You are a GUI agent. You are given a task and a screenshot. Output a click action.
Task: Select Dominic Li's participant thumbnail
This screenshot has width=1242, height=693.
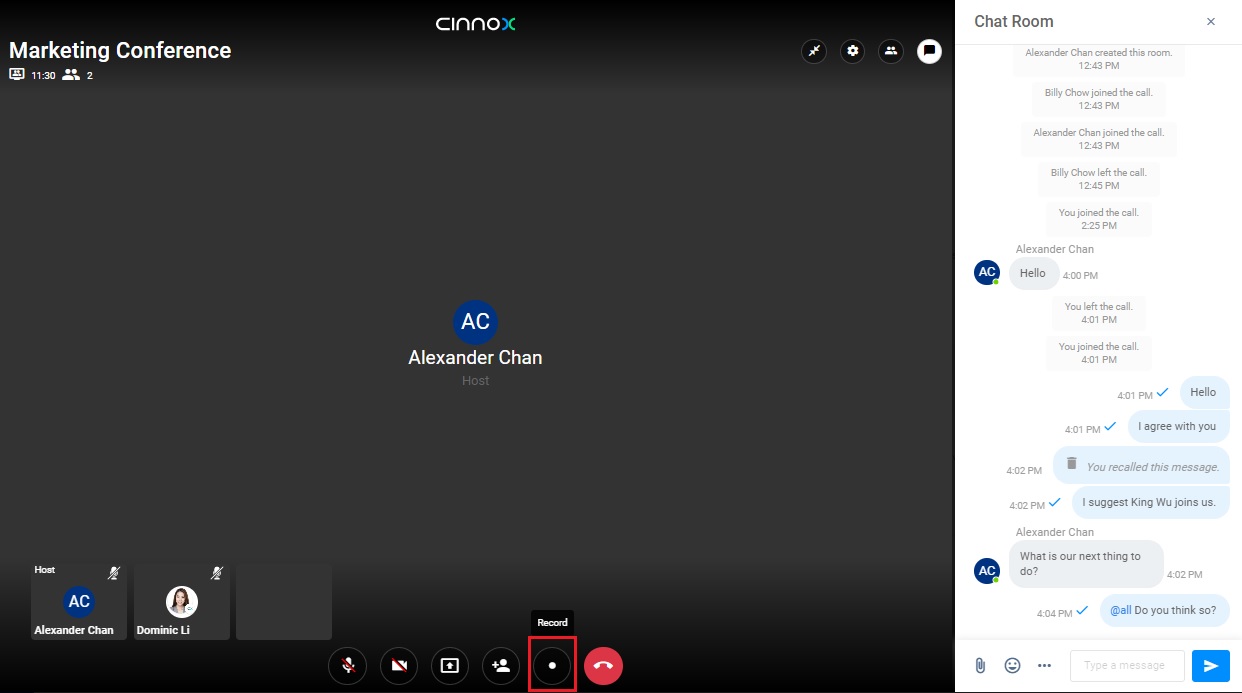click(x=182, y=601)
